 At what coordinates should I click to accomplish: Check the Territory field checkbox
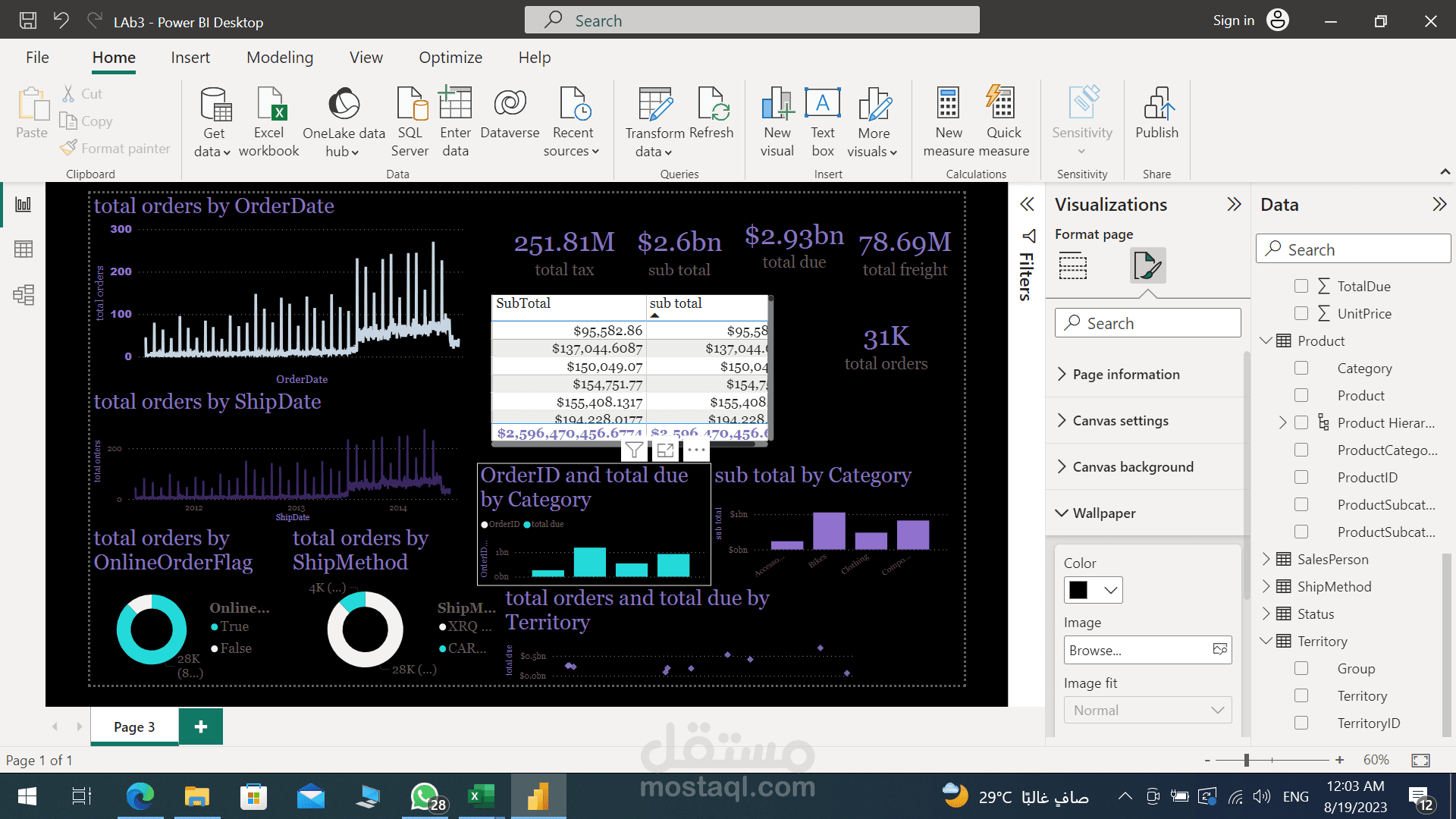pos(1301,695)
